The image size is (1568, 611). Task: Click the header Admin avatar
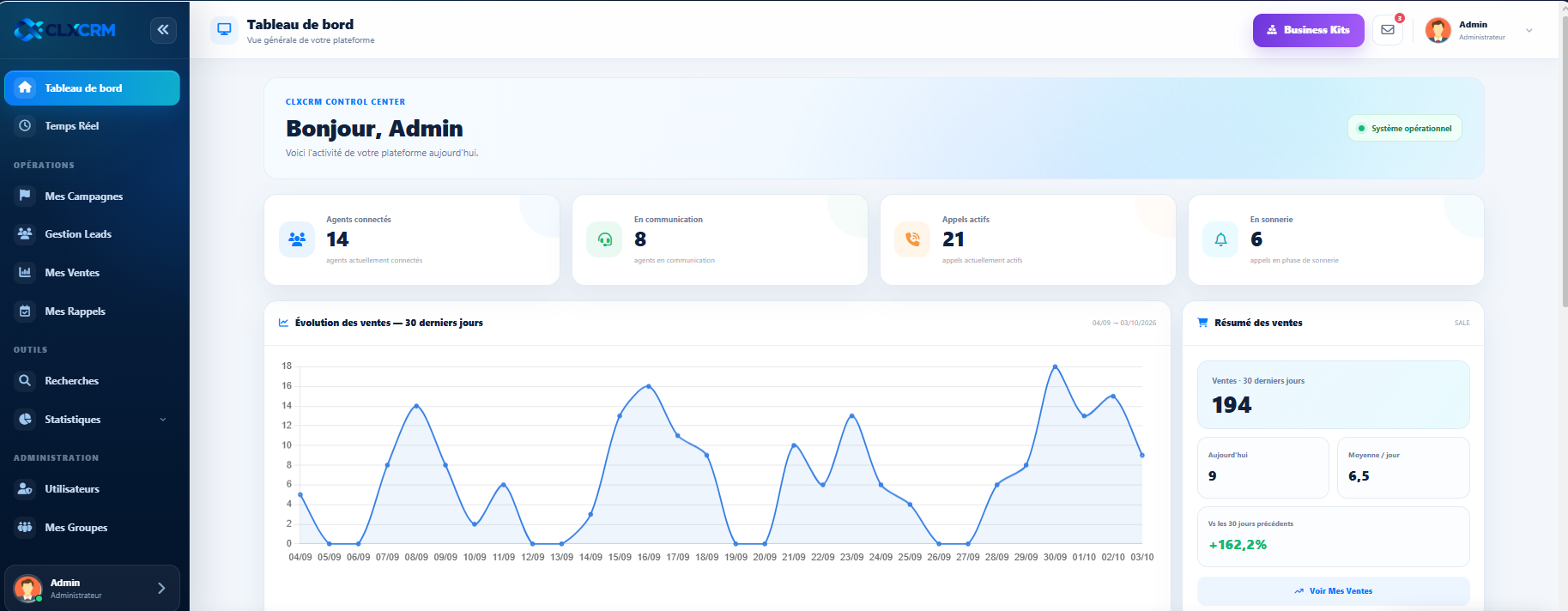[1438, 30]
